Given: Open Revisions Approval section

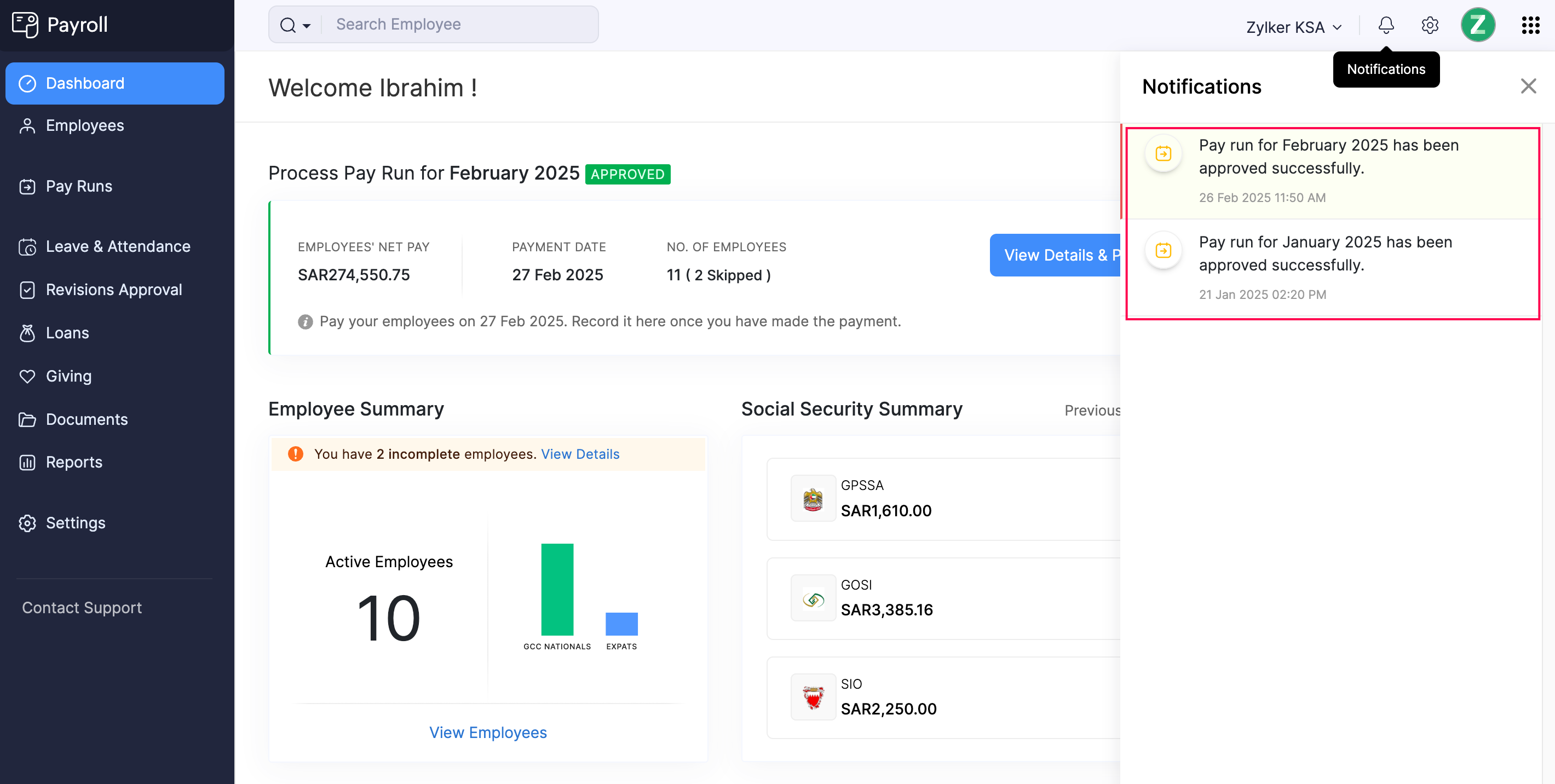Looking at the screenshot, I should tap(113, 290).
